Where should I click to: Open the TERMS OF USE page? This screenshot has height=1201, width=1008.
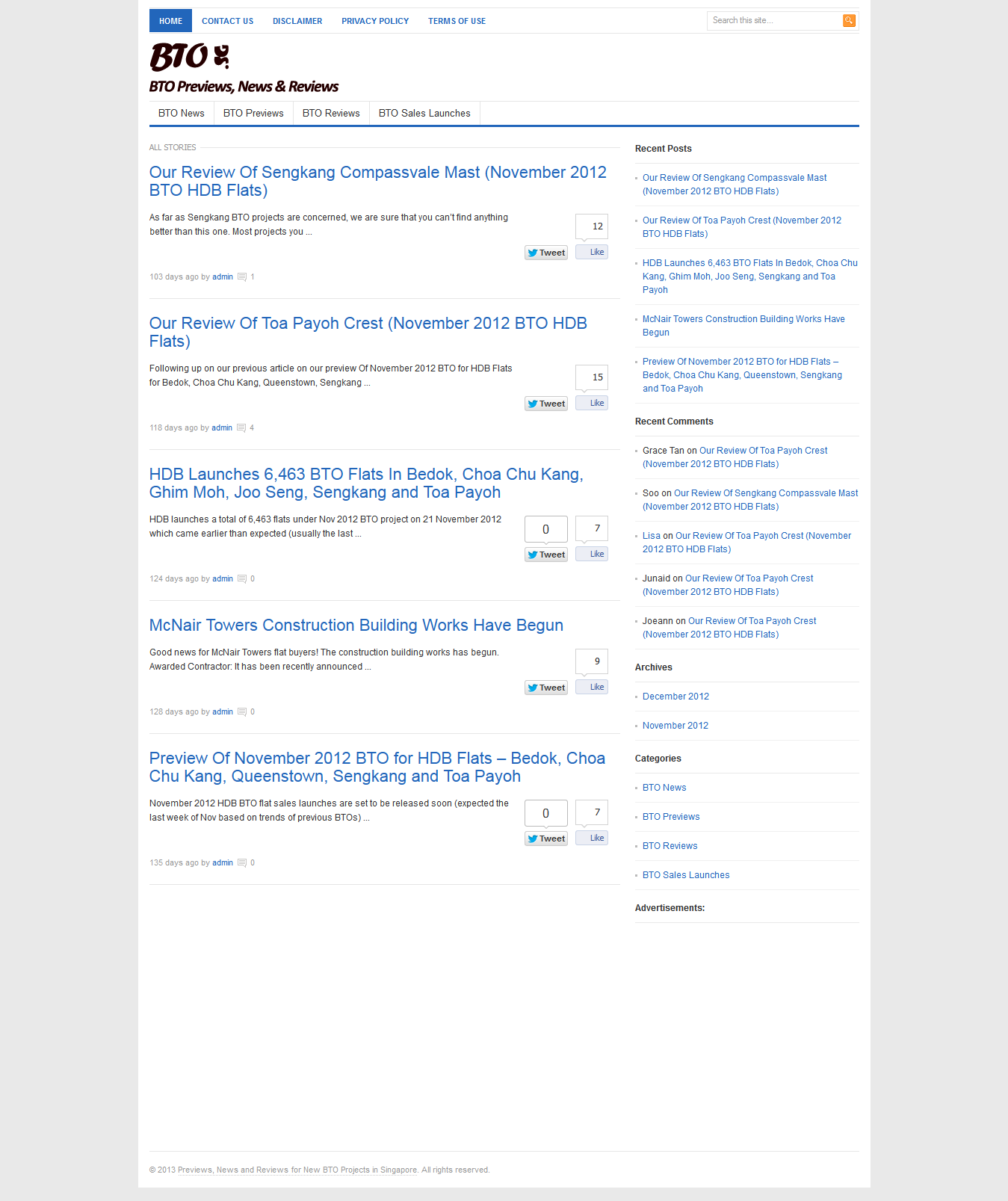click(x=457, y=21)
